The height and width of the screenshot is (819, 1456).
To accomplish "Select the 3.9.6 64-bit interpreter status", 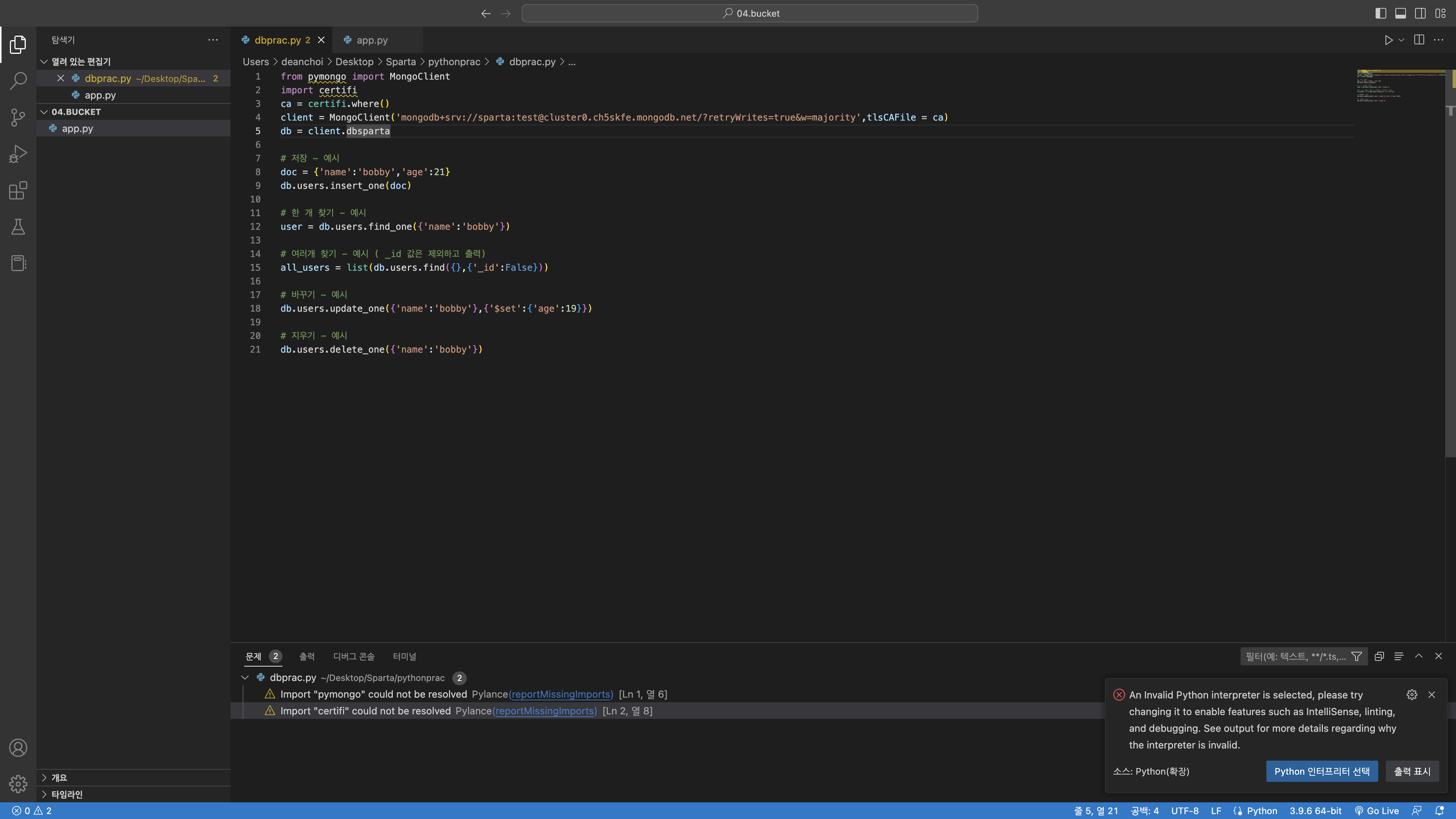I will tap(1315, 811).
